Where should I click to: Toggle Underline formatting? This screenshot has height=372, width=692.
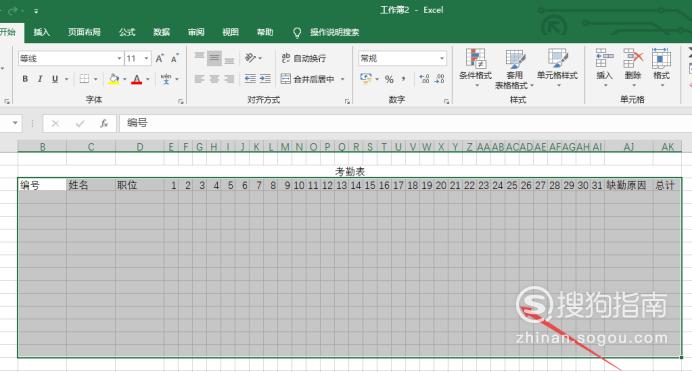(x=55, y=79)
